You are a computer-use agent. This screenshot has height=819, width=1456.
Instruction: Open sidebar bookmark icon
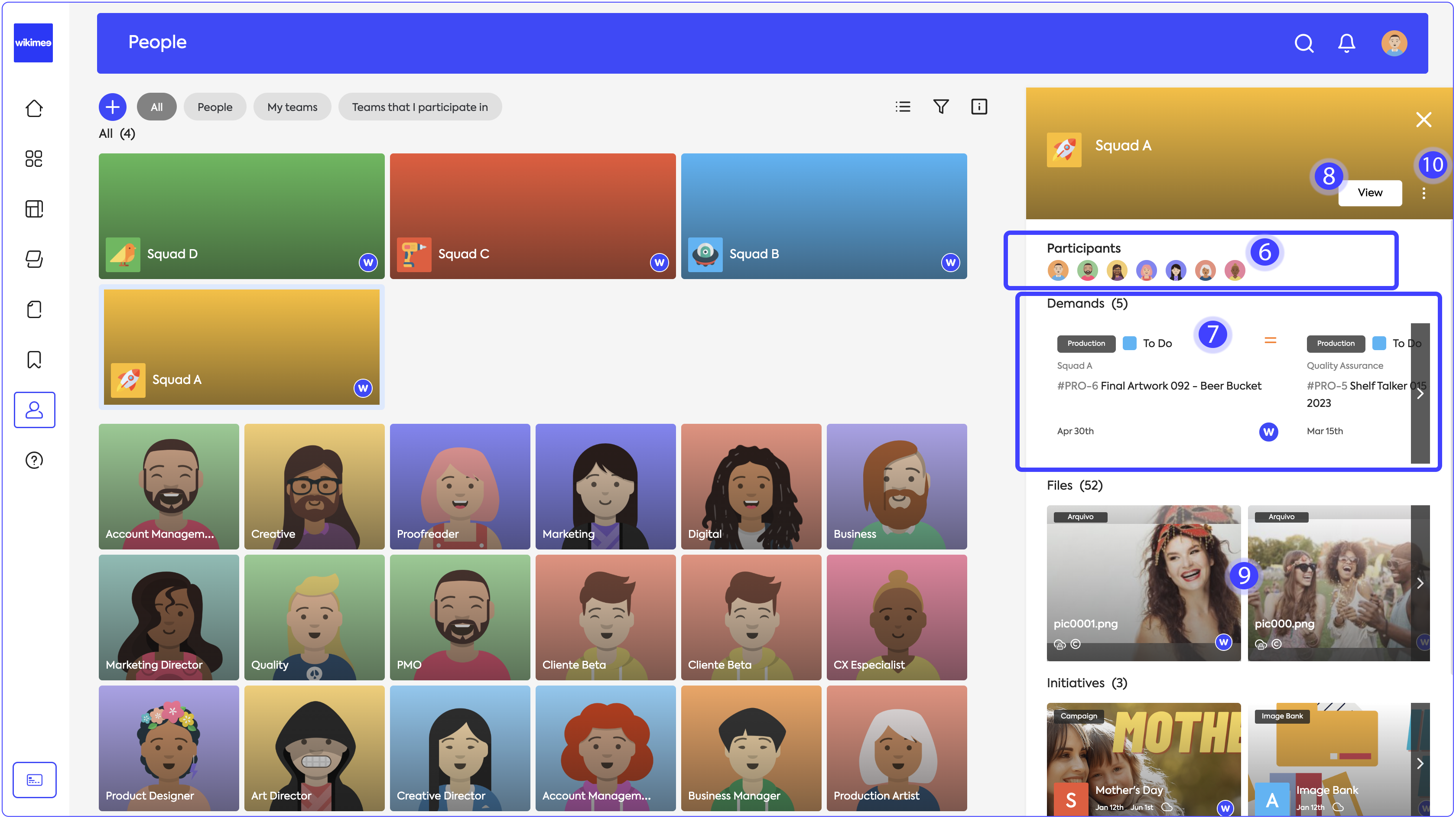[x=34, y=360]
